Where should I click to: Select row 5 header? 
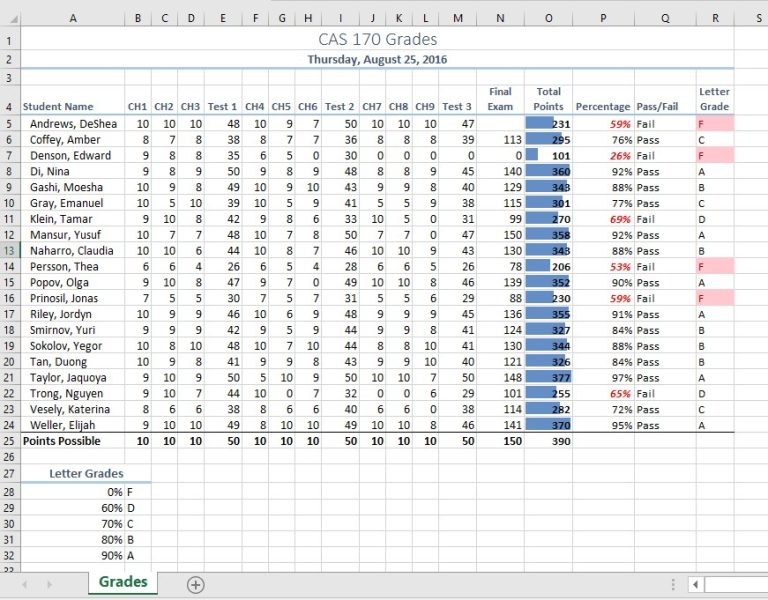(x=10, y=124)
